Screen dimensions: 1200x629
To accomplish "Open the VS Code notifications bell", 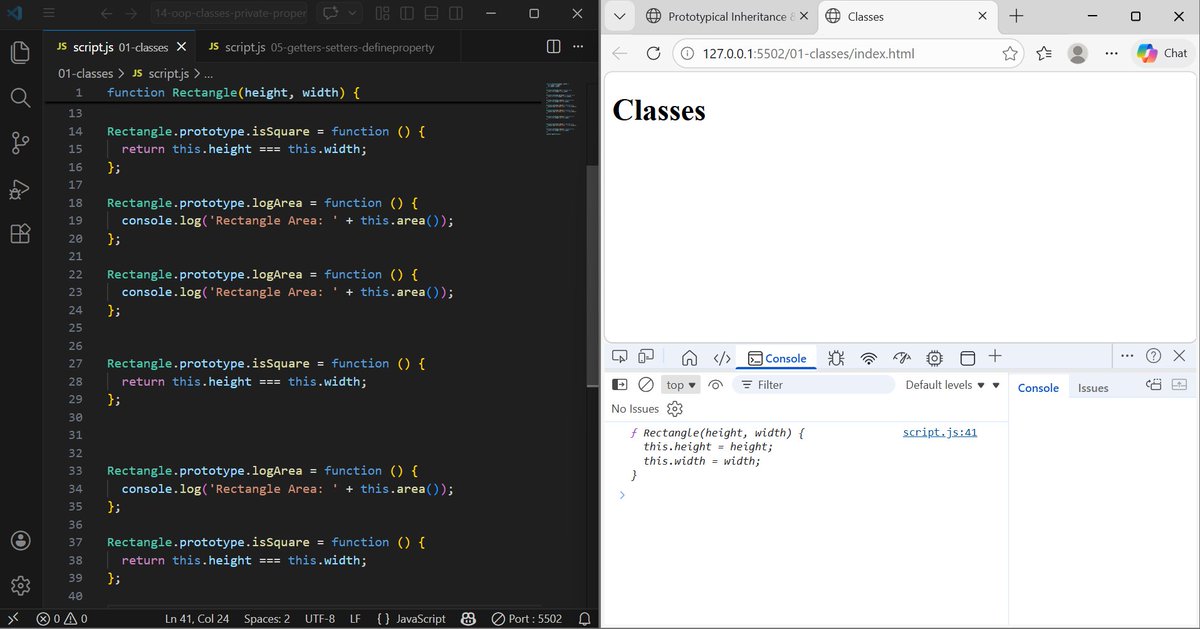I will point(584,619).
